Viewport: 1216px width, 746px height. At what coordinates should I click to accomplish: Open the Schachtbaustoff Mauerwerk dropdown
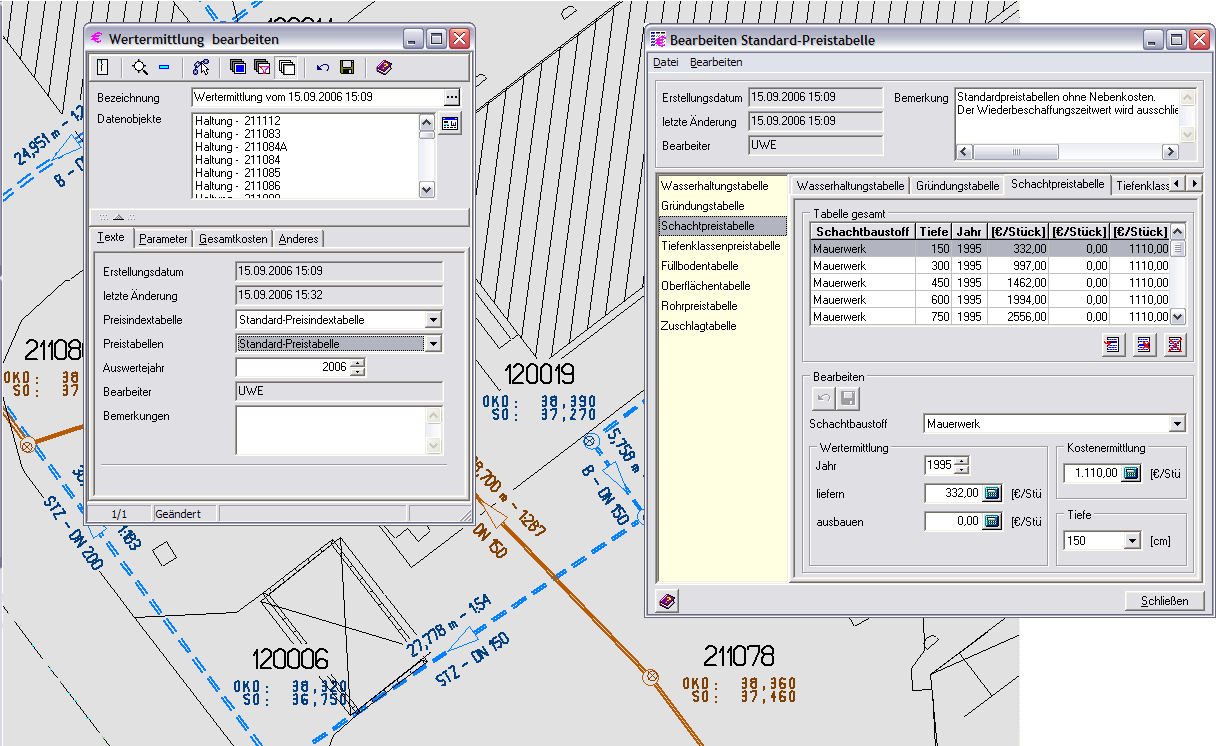coord(1176,424)
